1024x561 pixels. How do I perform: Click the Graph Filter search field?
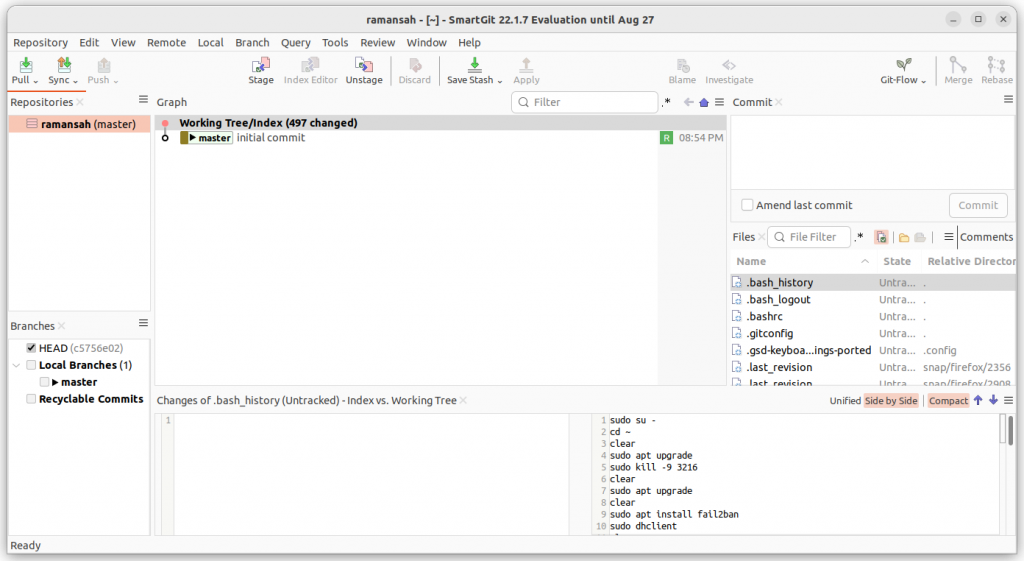point(584,103)
